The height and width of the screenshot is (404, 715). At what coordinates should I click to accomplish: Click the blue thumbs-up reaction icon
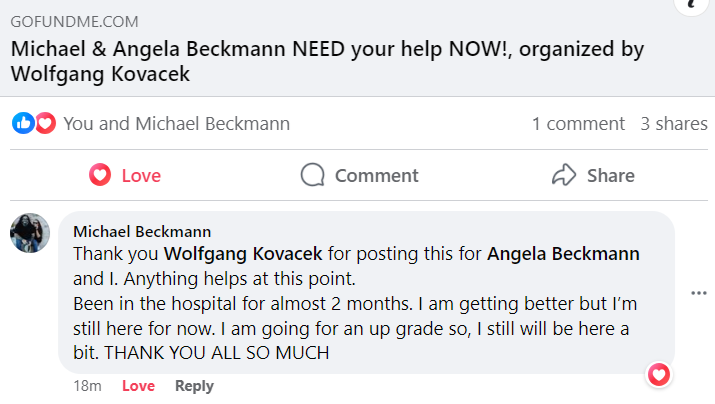click(23, 123)
